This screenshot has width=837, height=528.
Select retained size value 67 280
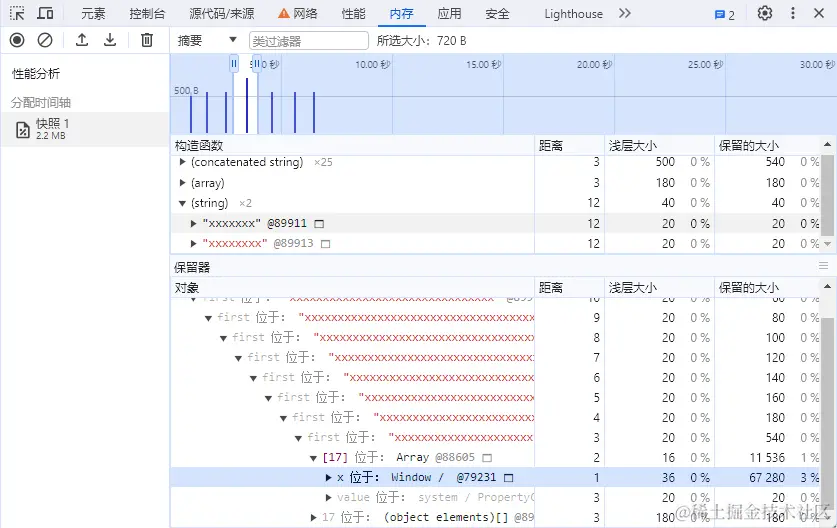767,478
